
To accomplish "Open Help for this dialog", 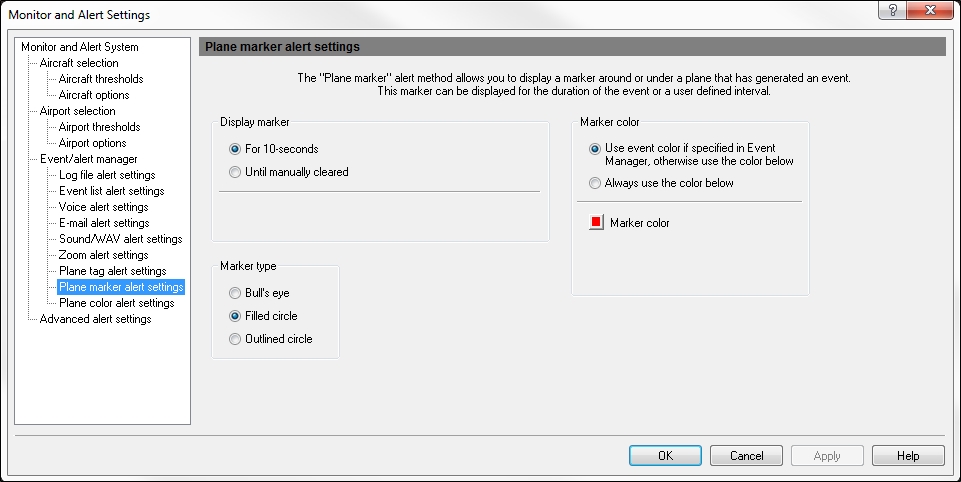I will [x=908, y=456].
